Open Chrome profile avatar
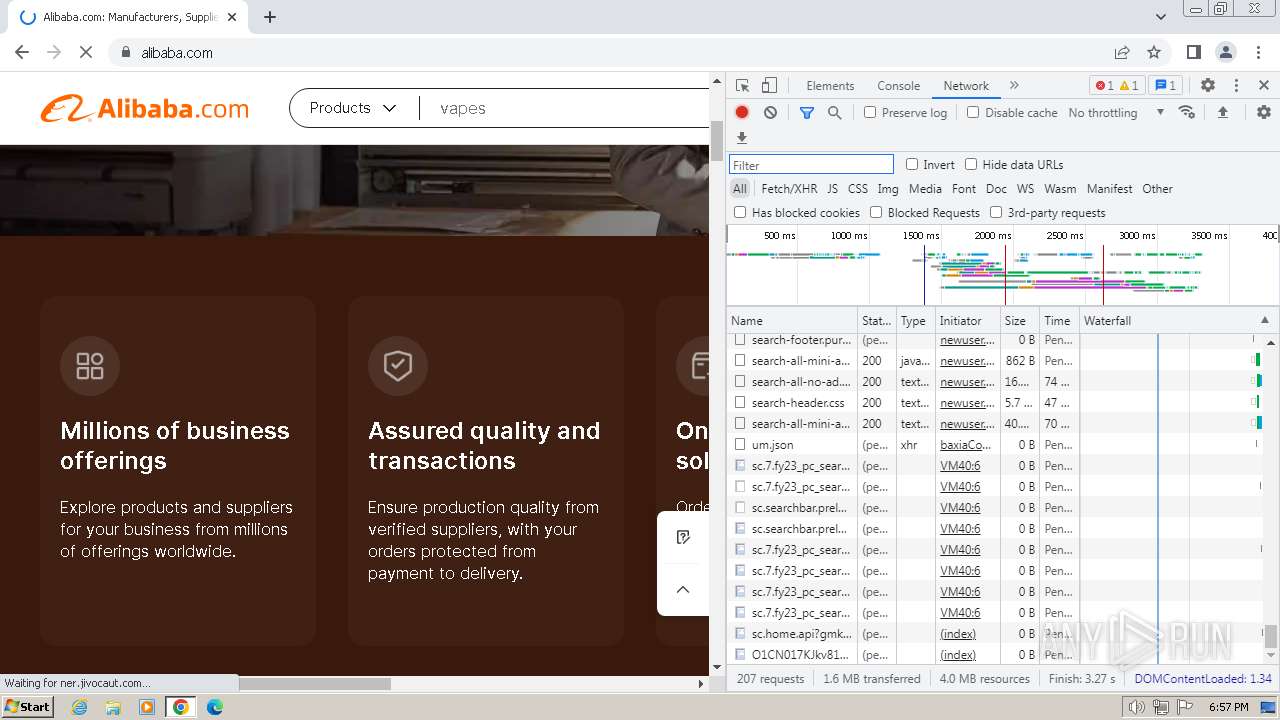 (x=1226, y=52)
